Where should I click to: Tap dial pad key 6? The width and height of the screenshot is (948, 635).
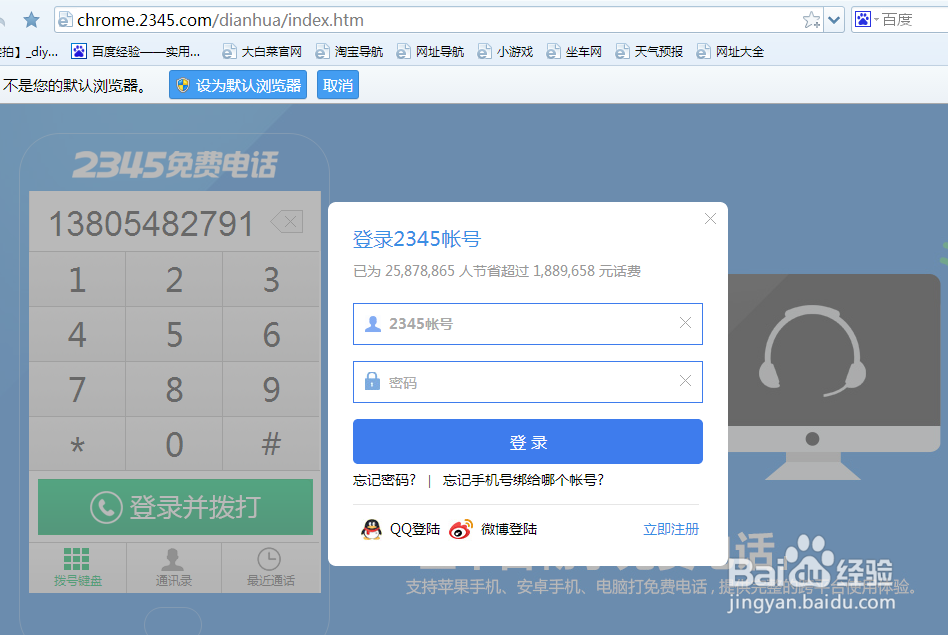271,334
